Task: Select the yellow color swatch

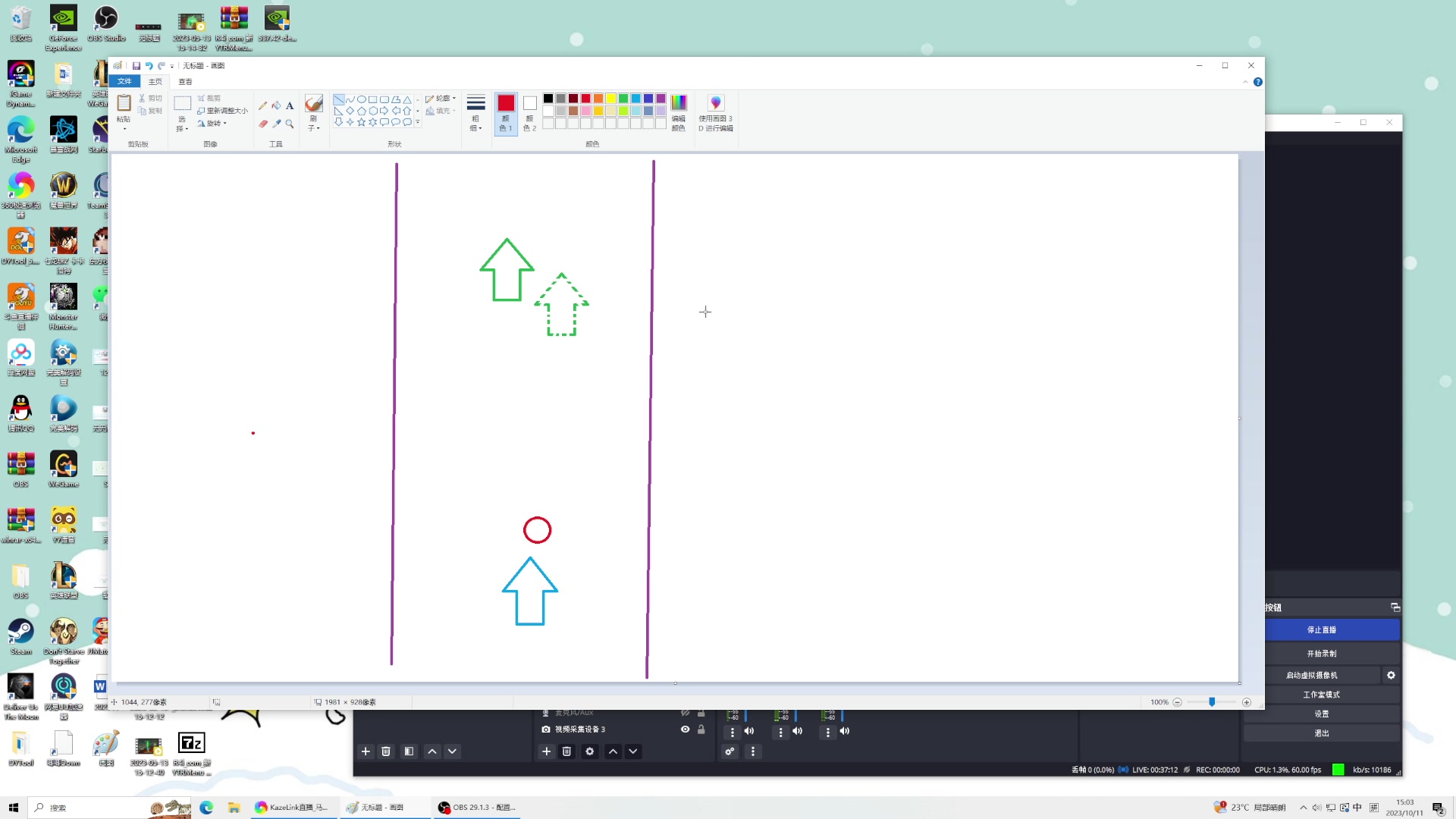Action: 611,99
